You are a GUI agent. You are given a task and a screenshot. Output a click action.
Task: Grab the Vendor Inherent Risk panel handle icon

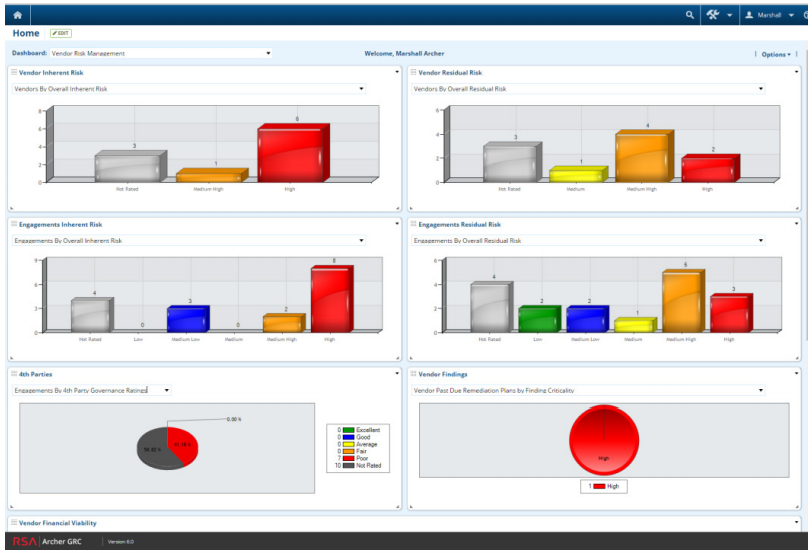(14, 72)
